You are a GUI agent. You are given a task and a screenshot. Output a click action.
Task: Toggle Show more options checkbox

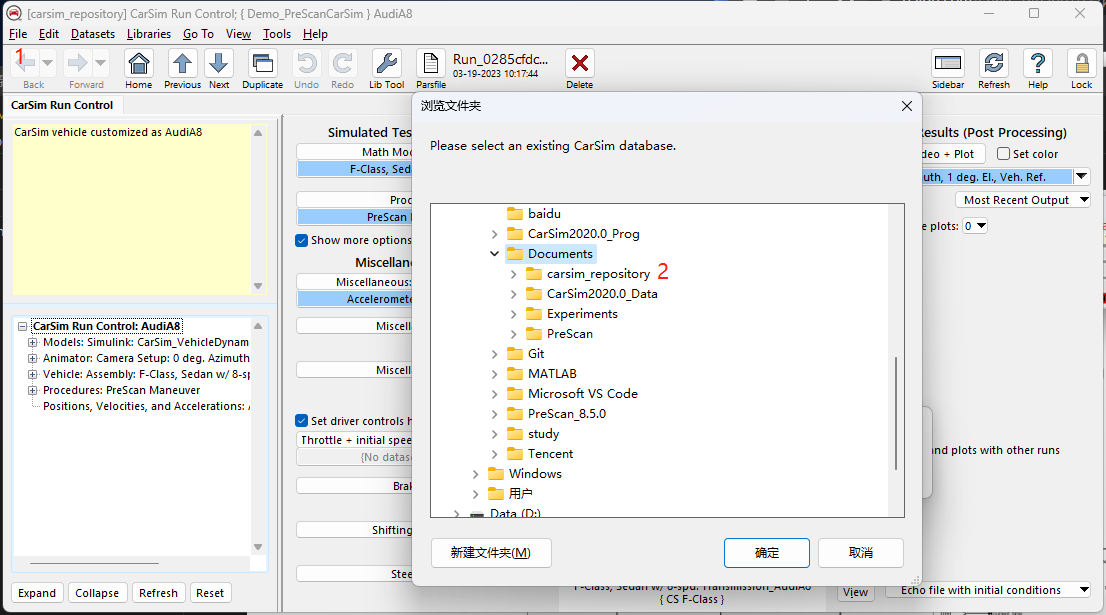tap(301, 240)
